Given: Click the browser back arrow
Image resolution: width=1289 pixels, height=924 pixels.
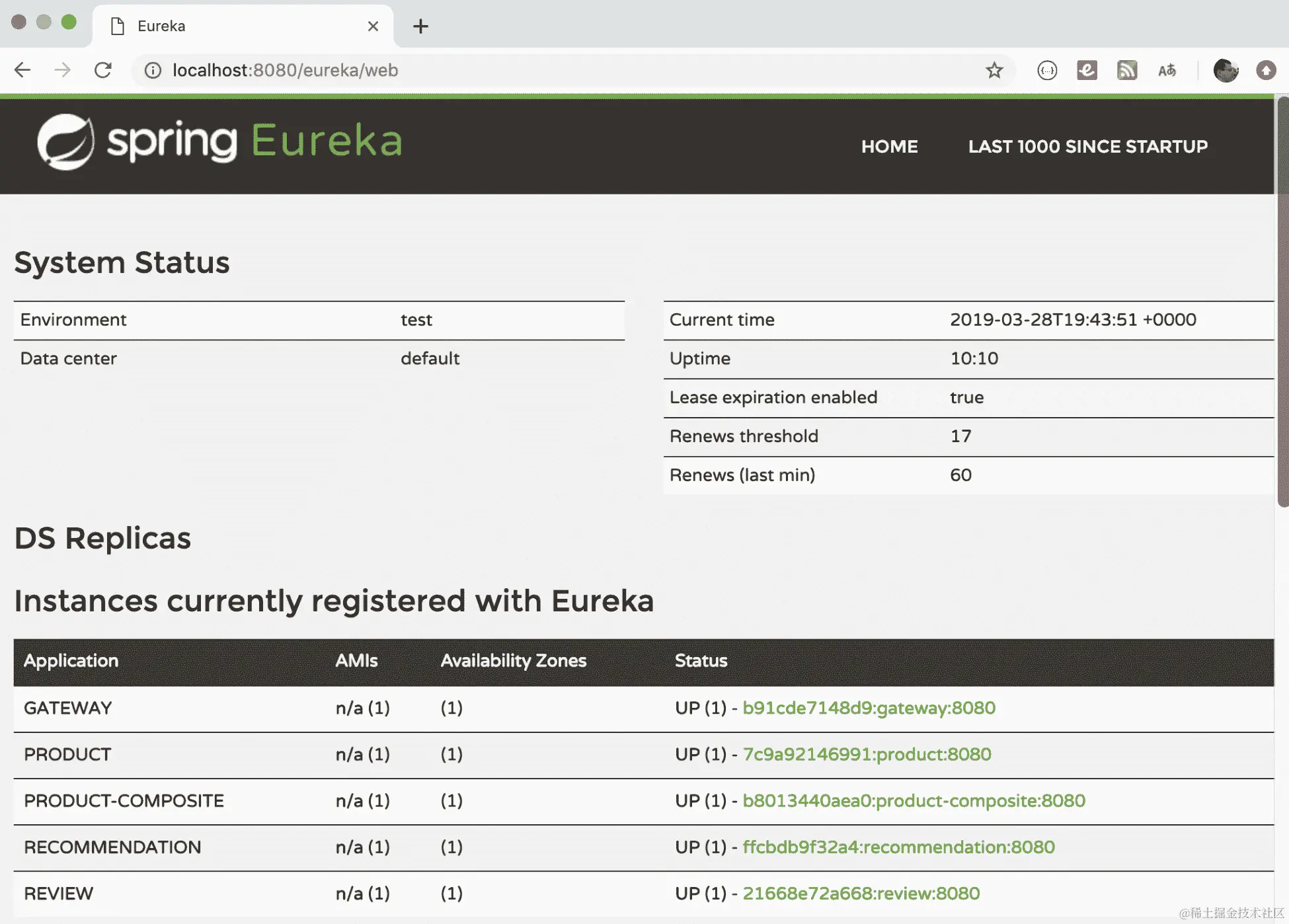Looking at the screenshot, I should (x=22, y=70).
